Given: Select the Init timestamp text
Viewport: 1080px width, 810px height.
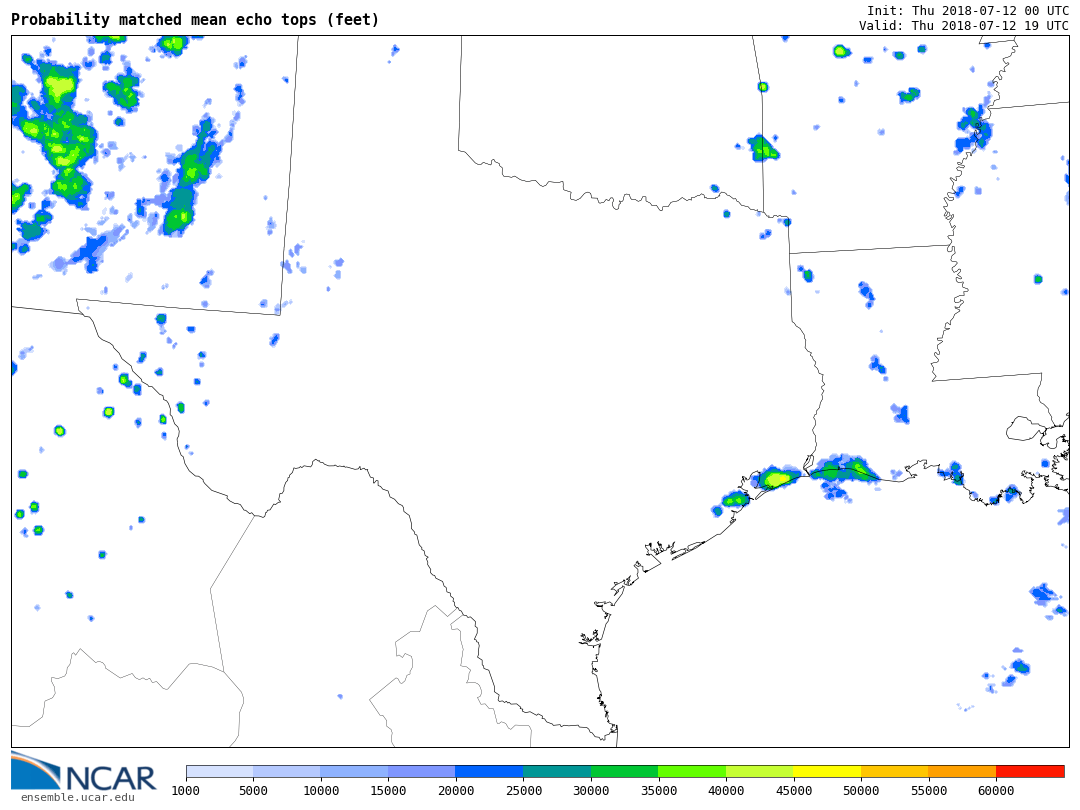Looking at the screenshot, I should (967, 11).
